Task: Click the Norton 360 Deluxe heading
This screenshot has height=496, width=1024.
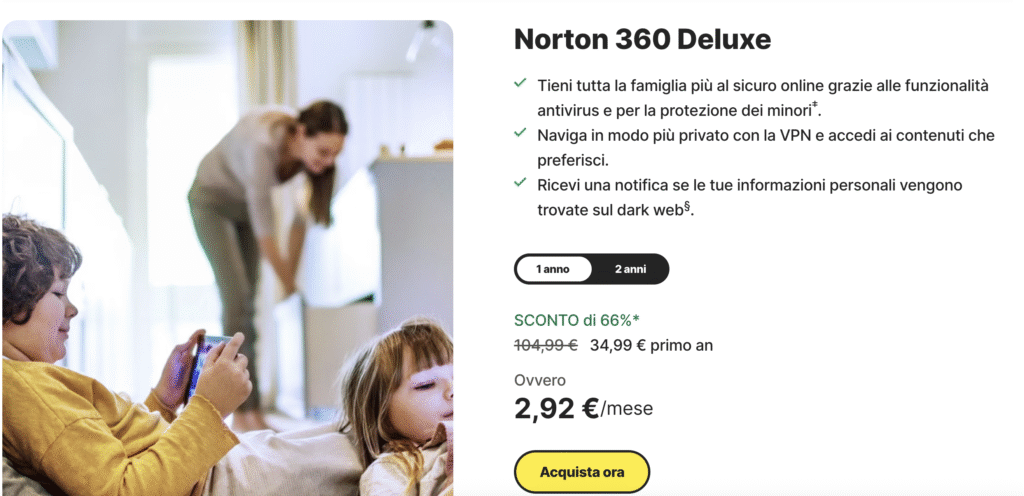Action: pos(643,40)
